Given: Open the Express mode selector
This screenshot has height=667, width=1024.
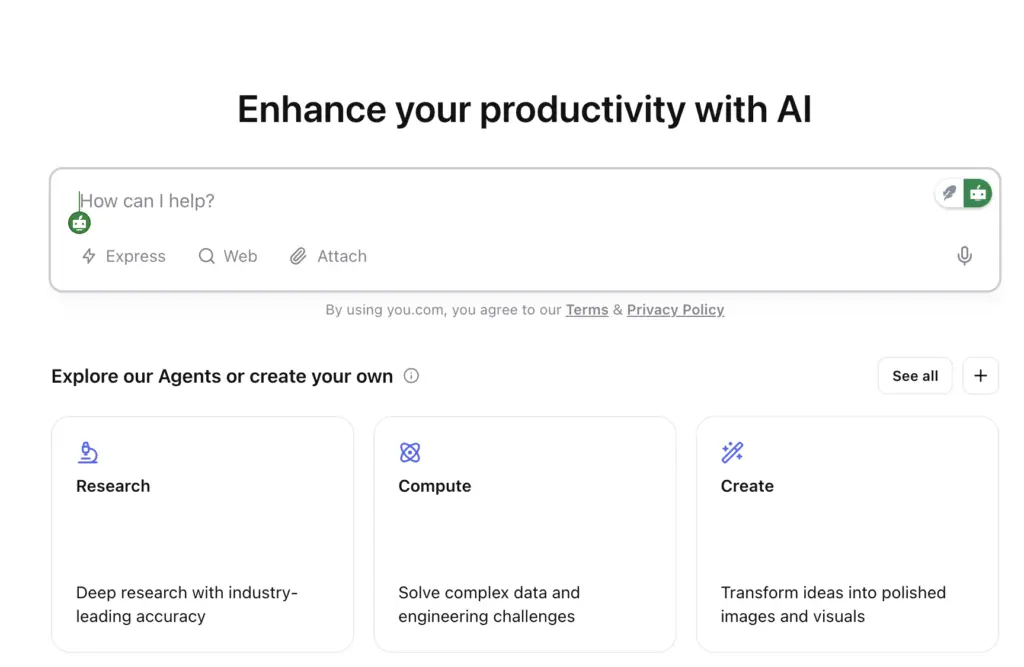Looking at the screenshot, I should tap(124, 256).
